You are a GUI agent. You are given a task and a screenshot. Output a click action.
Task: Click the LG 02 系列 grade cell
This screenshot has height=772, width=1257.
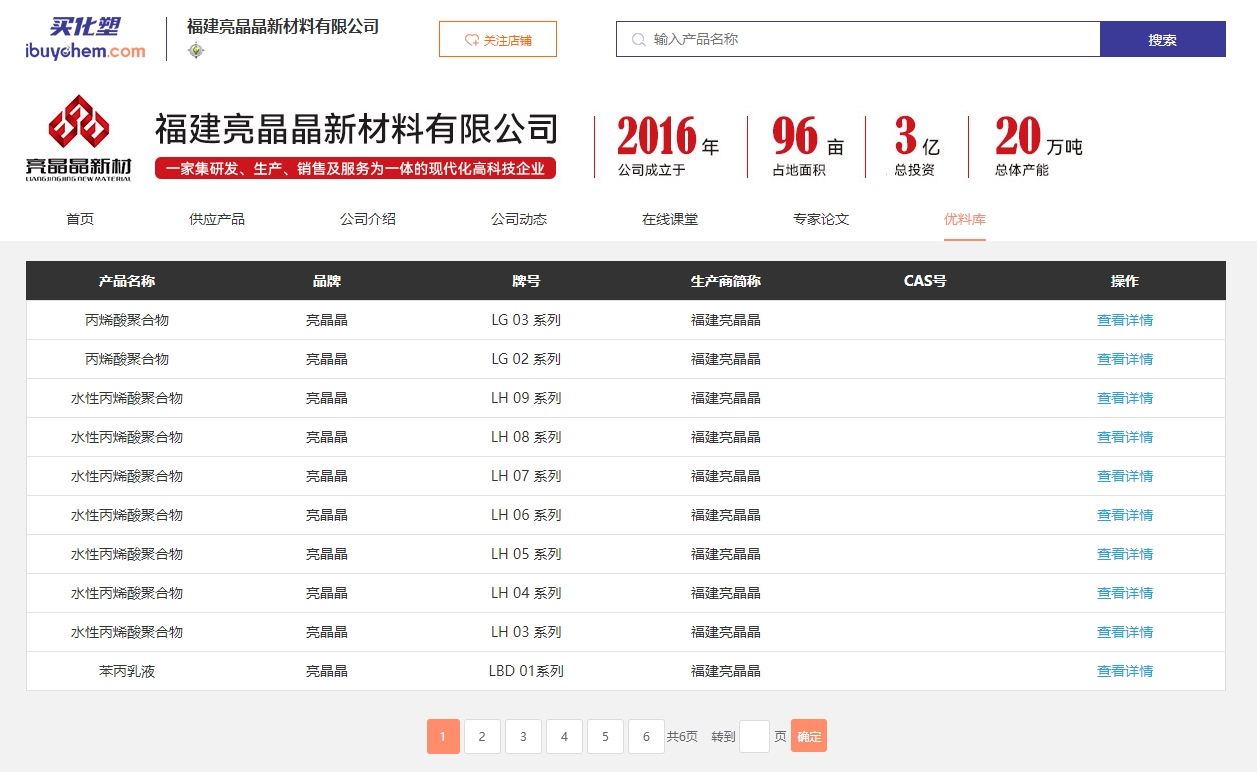[526, 359]
